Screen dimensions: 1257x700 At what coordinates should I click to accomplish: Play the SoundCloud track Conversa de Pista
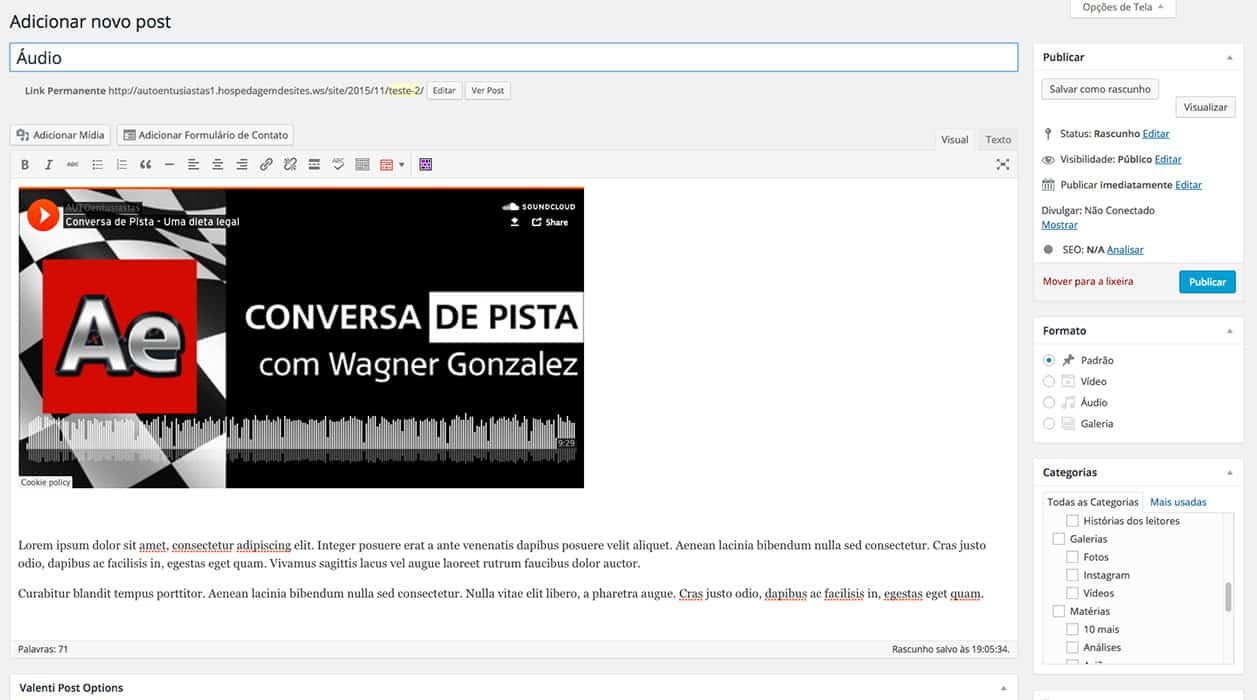pos(43,215)
